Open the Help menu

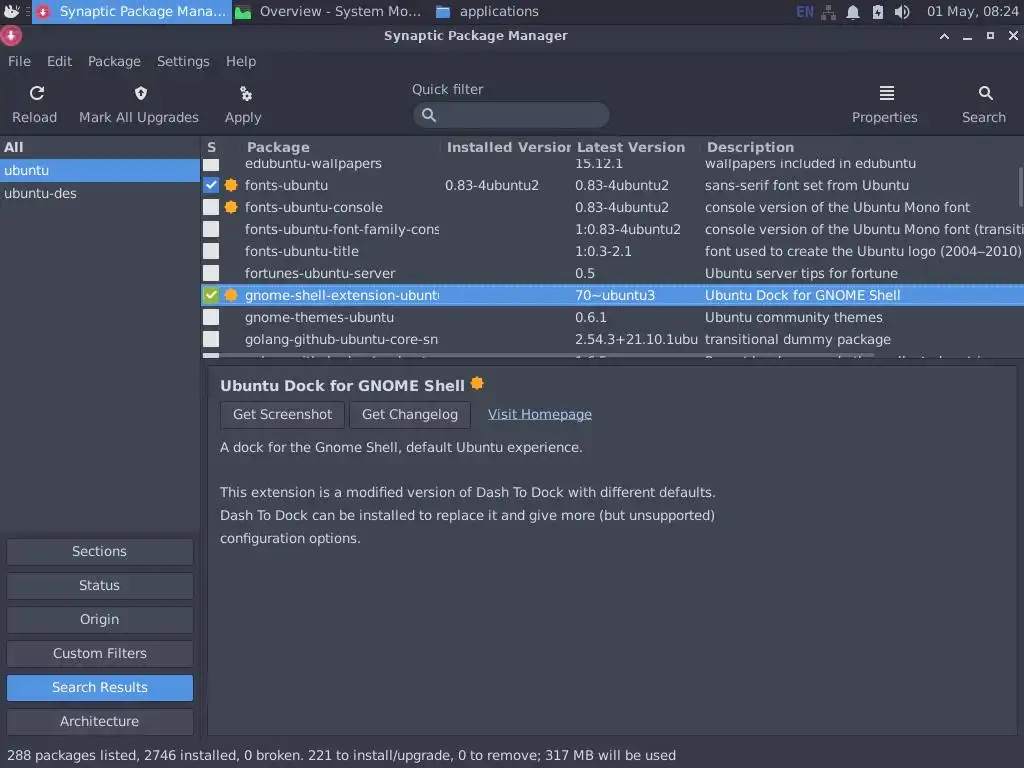(x=241, y=61)
